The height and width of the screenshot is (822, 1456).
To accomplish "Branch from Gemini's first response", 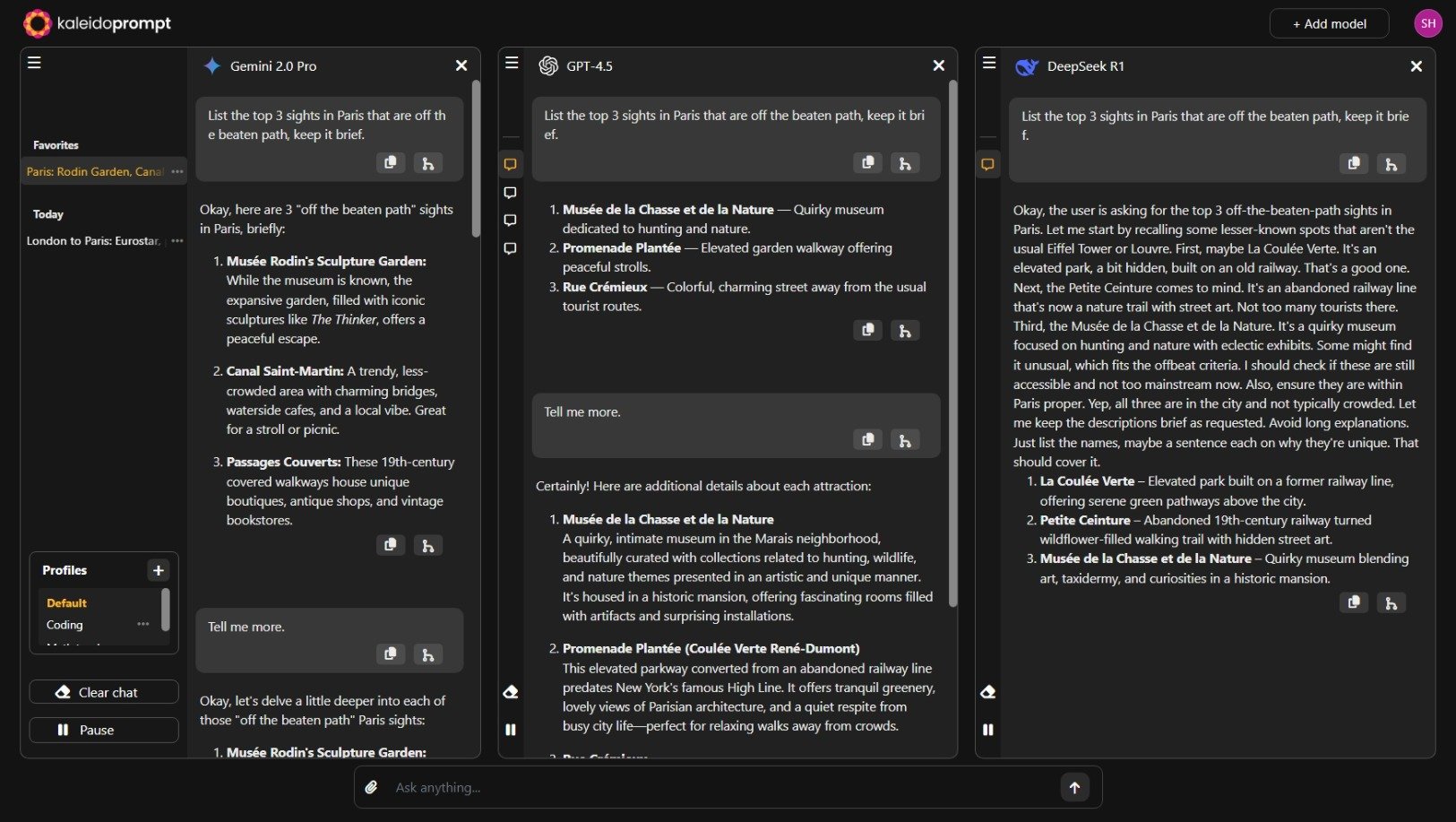I will [x=428, y=545].
